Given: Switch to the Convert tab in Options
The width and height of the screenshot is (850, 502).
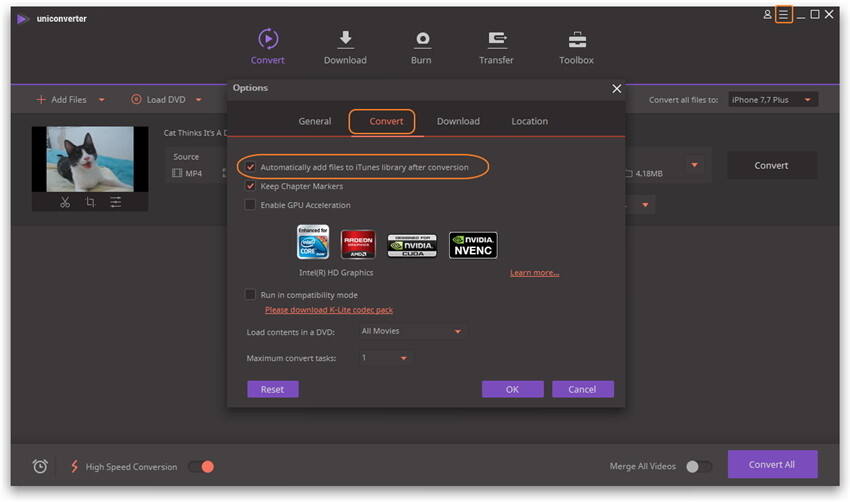Looking at the screenshot, I should click(386, 121).
